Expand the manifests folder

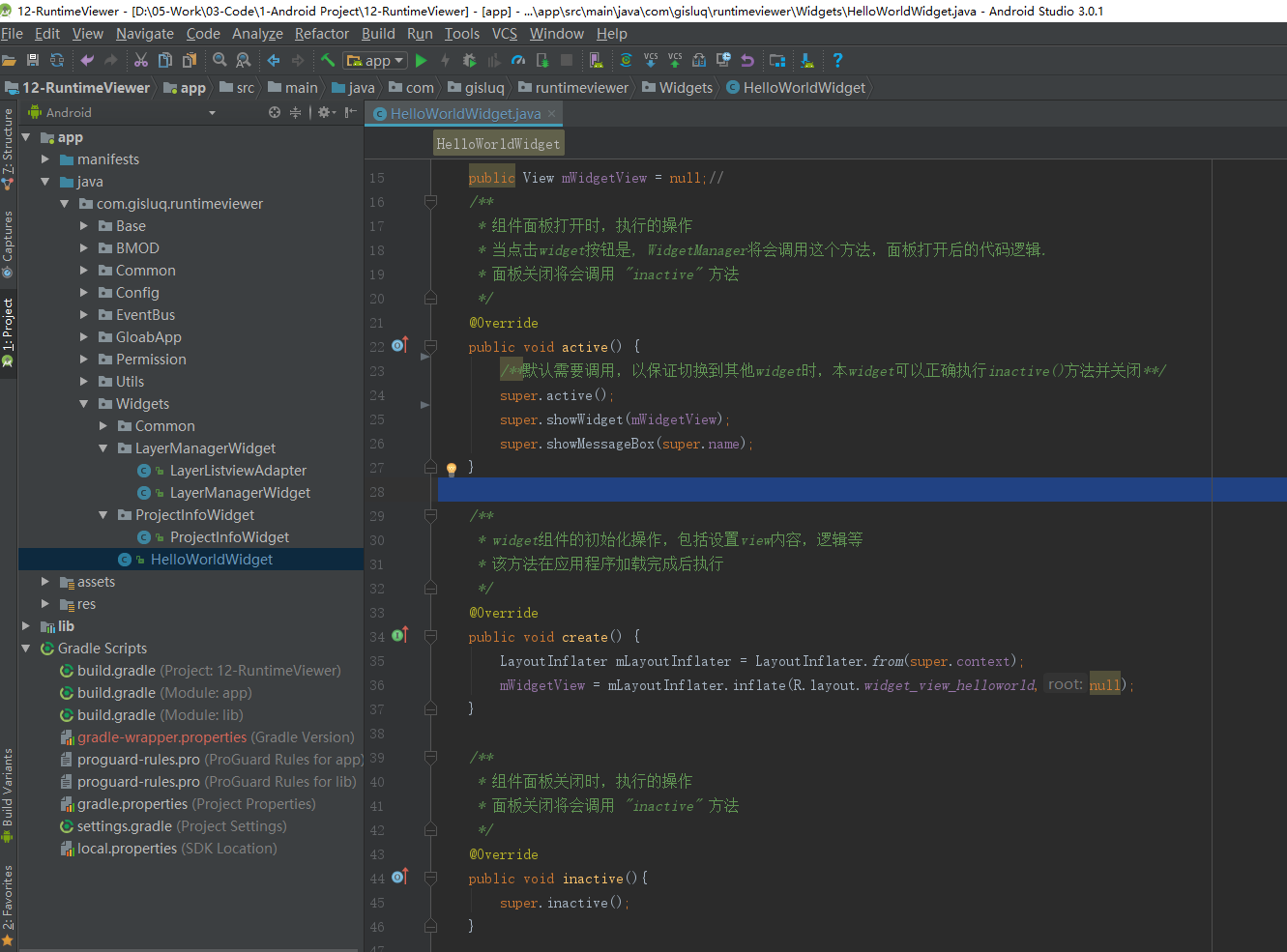point(45,159)
